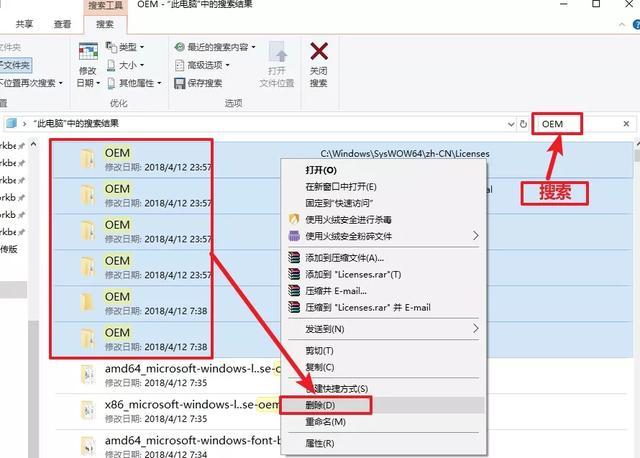Click the 高级选项 list icon
This screenshot has width=640, height=458.
pyautogui.click(x=179, y=65)
